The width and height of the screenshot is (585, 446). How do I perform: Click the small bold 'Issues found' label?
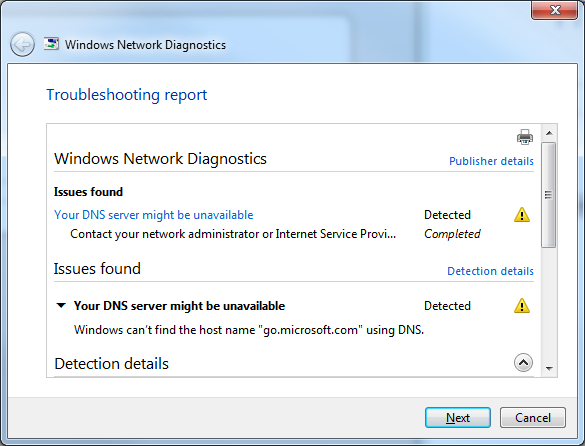pyautogui.click(x=88, y=192)
